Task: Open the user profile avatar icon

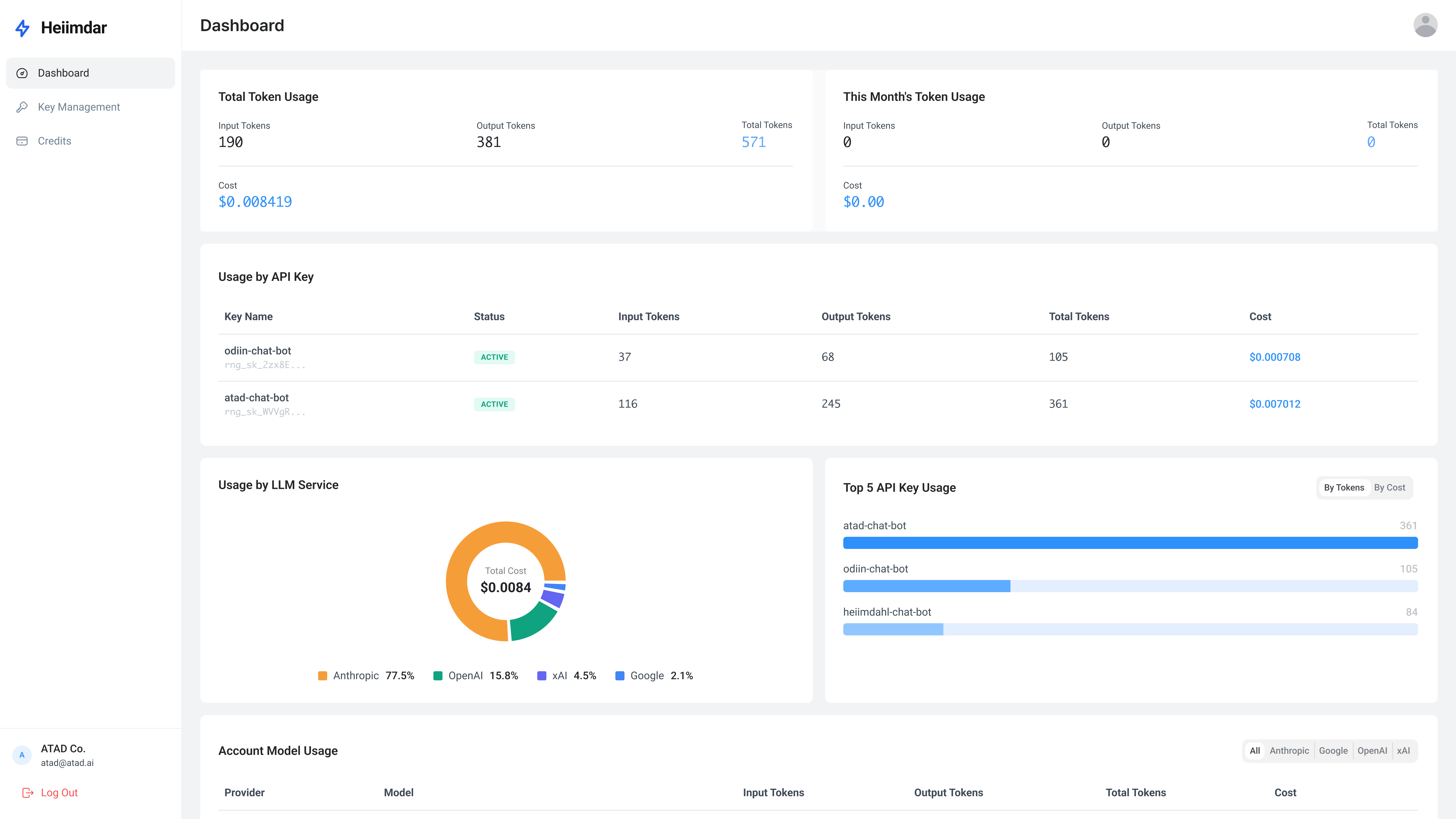Action: (1425, 25)
